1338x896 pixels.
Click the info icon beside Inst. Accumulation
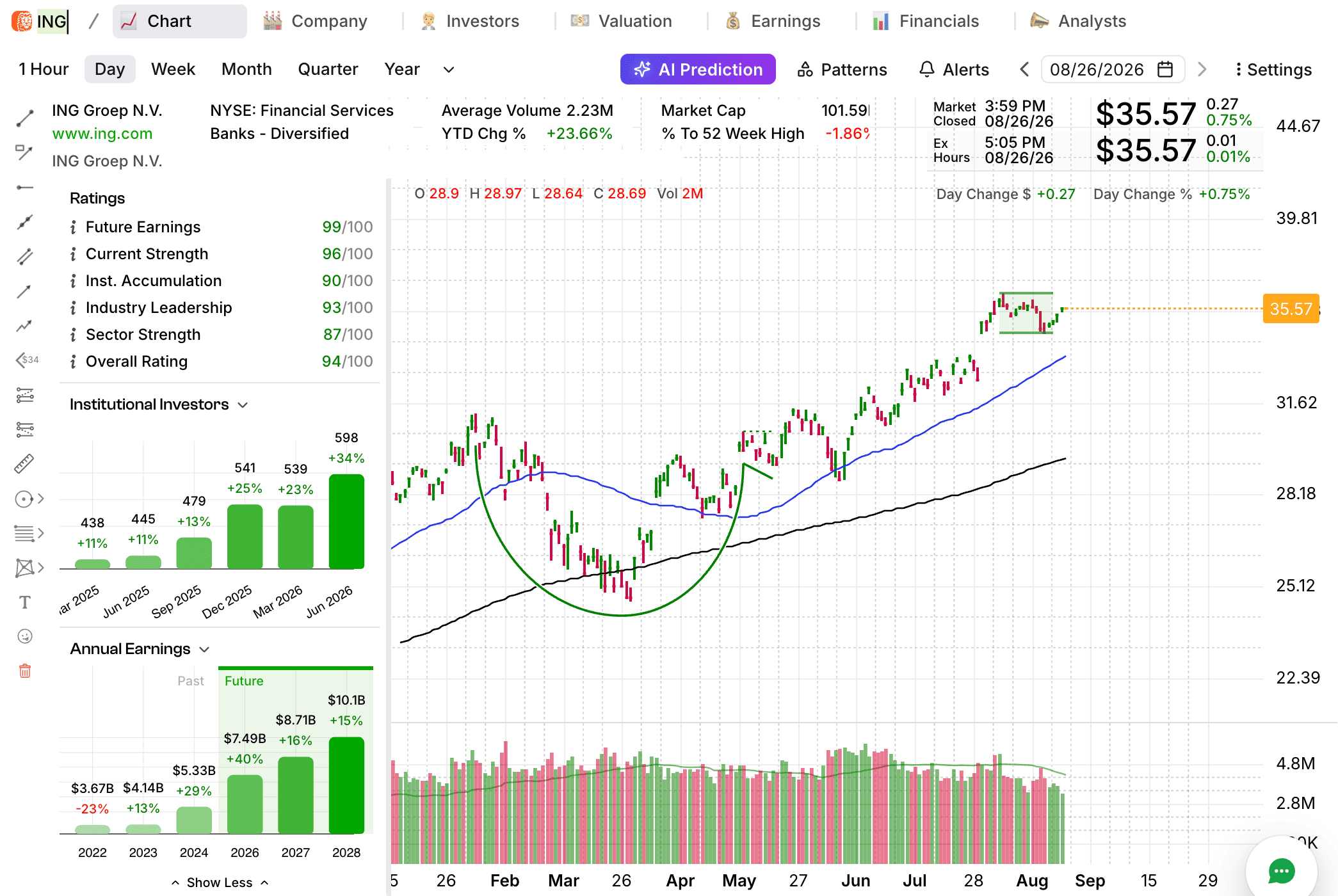point(73,281)
